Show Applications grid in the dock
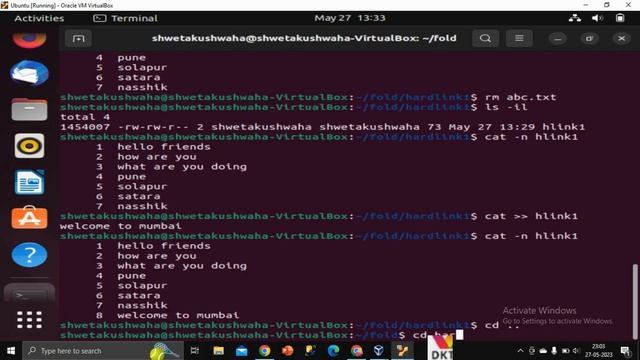The height and width of the screenshot is (360, 640). pos(29,320)
